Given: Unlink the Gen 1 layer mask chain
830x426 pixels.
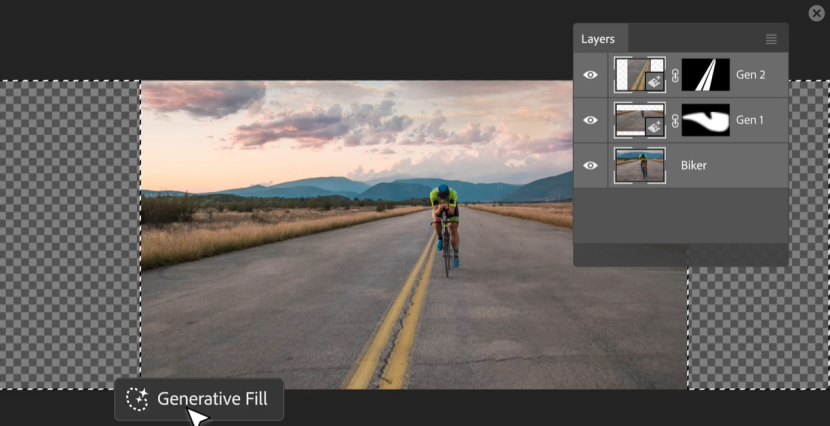Looking at the screenshot, I should (x=674, y=121).
